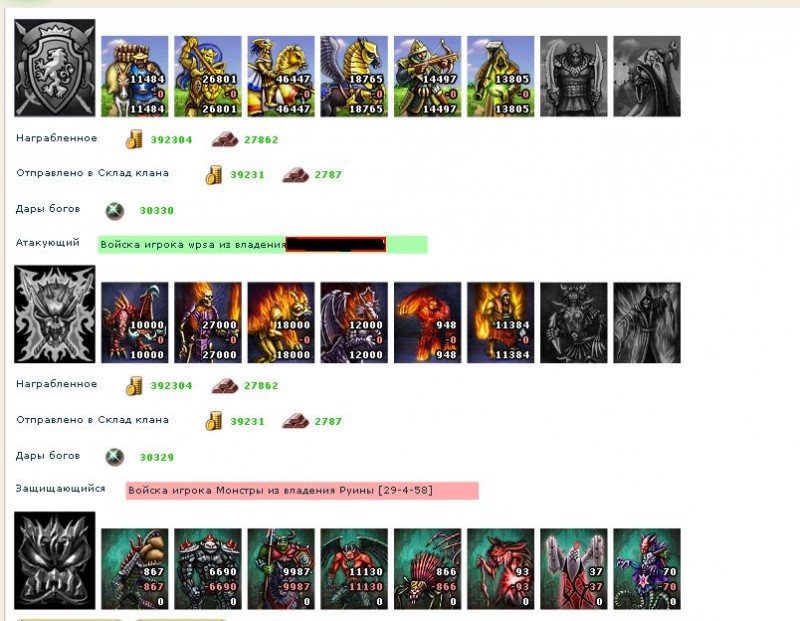Click the lava golem unit showing 948
The height and width of the screenshot is (621, 800).
(x=428, y=322)
